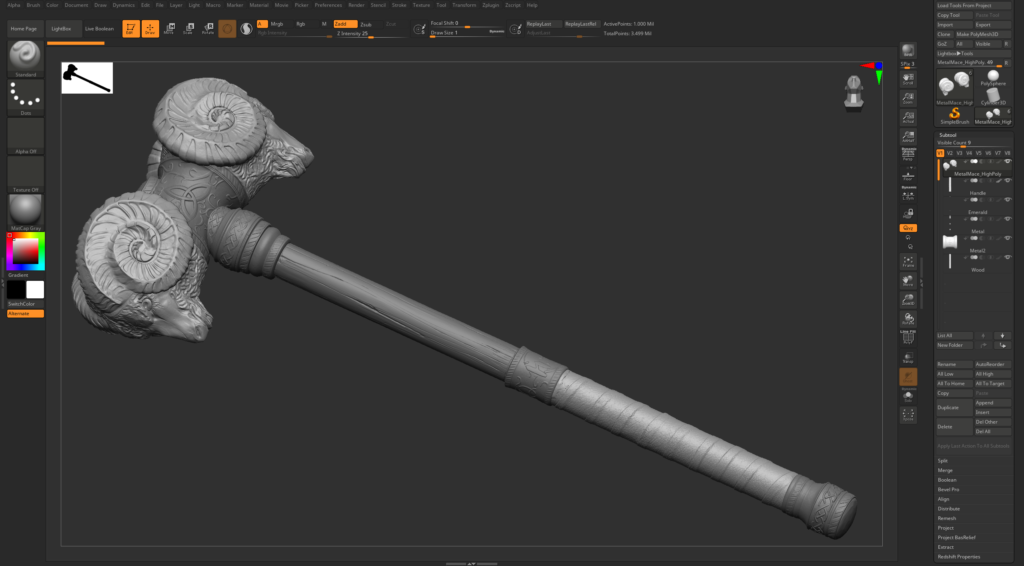Viewport: 1024px width, 566px height.
Task: Open the Zplugin menu
Action: click(491, 5)
